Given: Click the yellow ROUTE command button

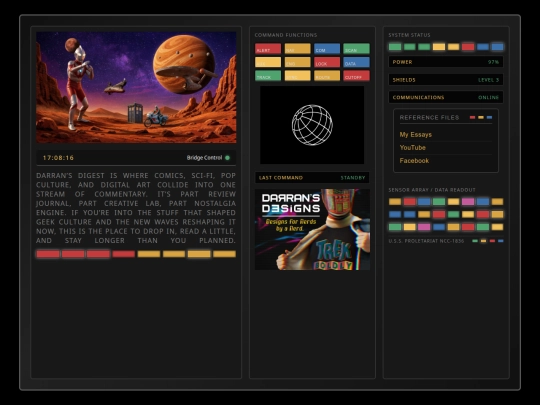Looking at the screenshot, I should (x=327, y=75).
